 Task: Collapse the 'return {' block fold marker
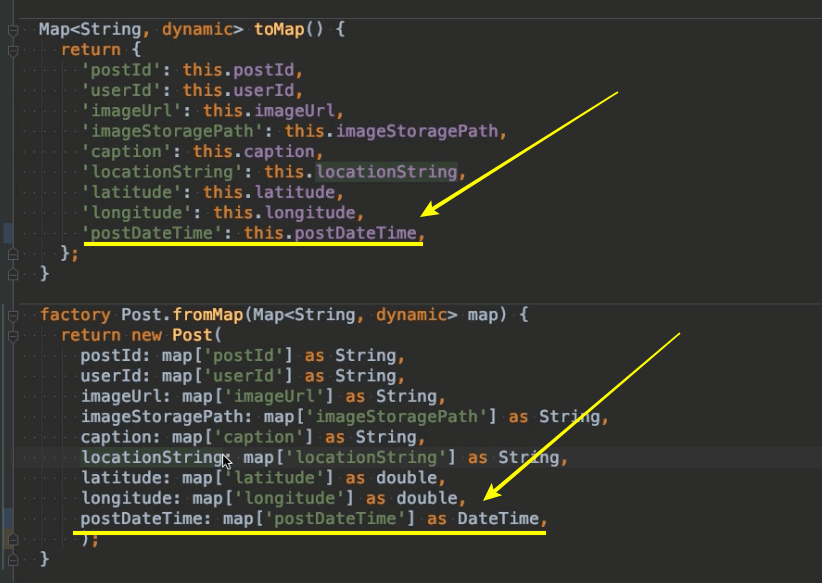click(x=13, y=50)
